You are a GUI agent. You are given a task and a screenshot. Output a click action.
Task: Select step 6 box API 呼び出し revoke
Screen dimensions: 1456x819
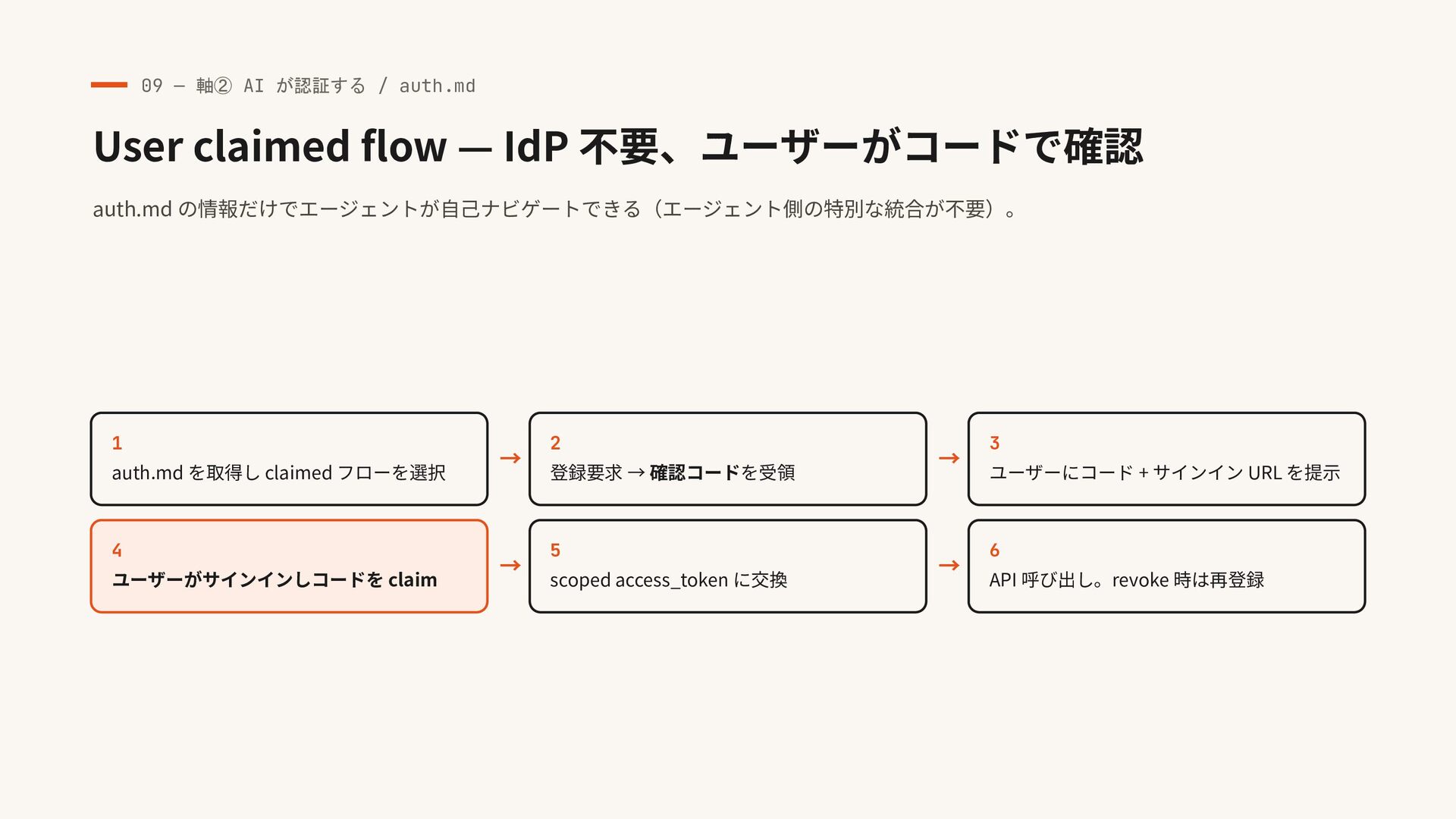[1166, 566]
